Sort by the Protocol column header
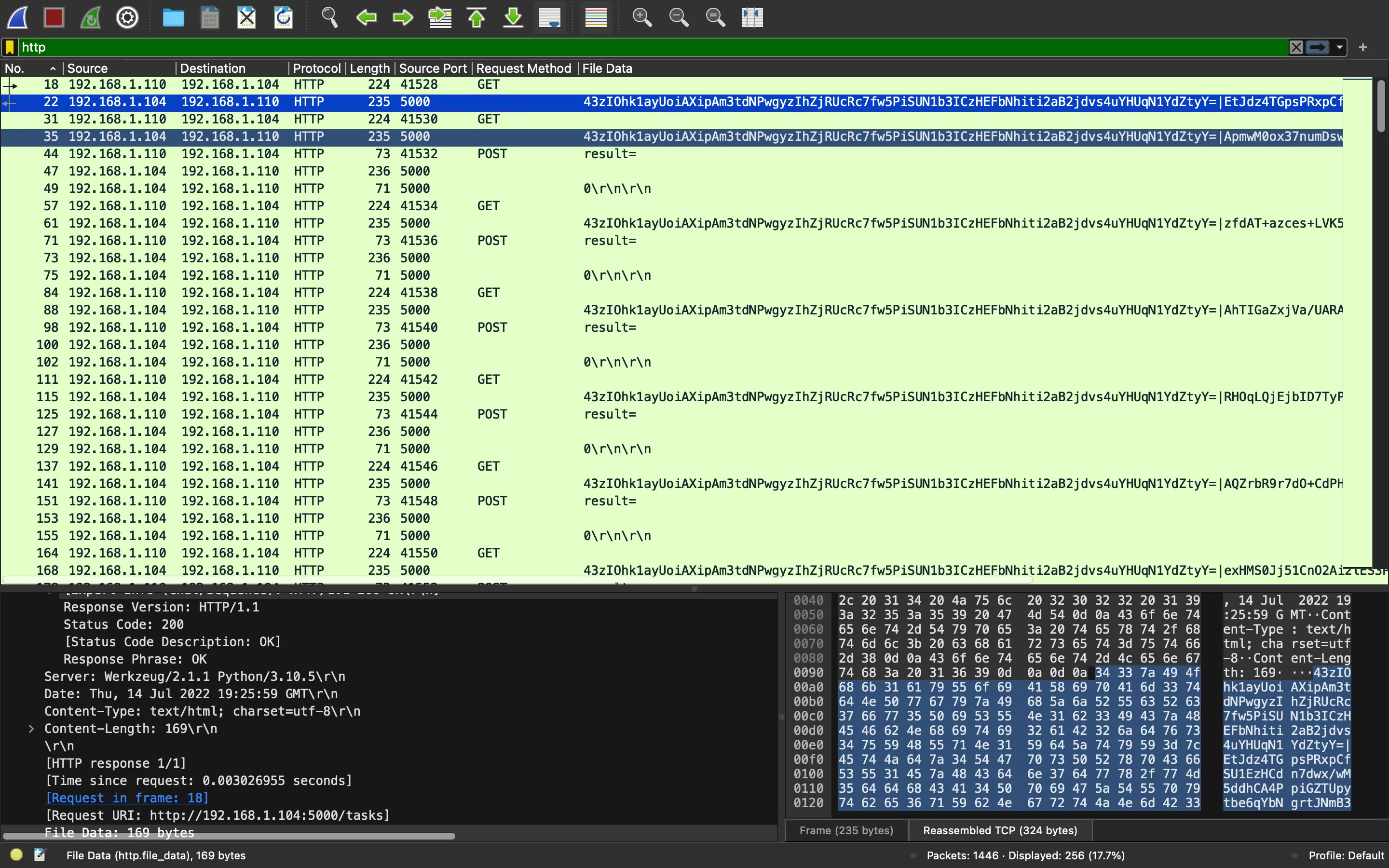The image size is (1389, 868). click(317, 68)
